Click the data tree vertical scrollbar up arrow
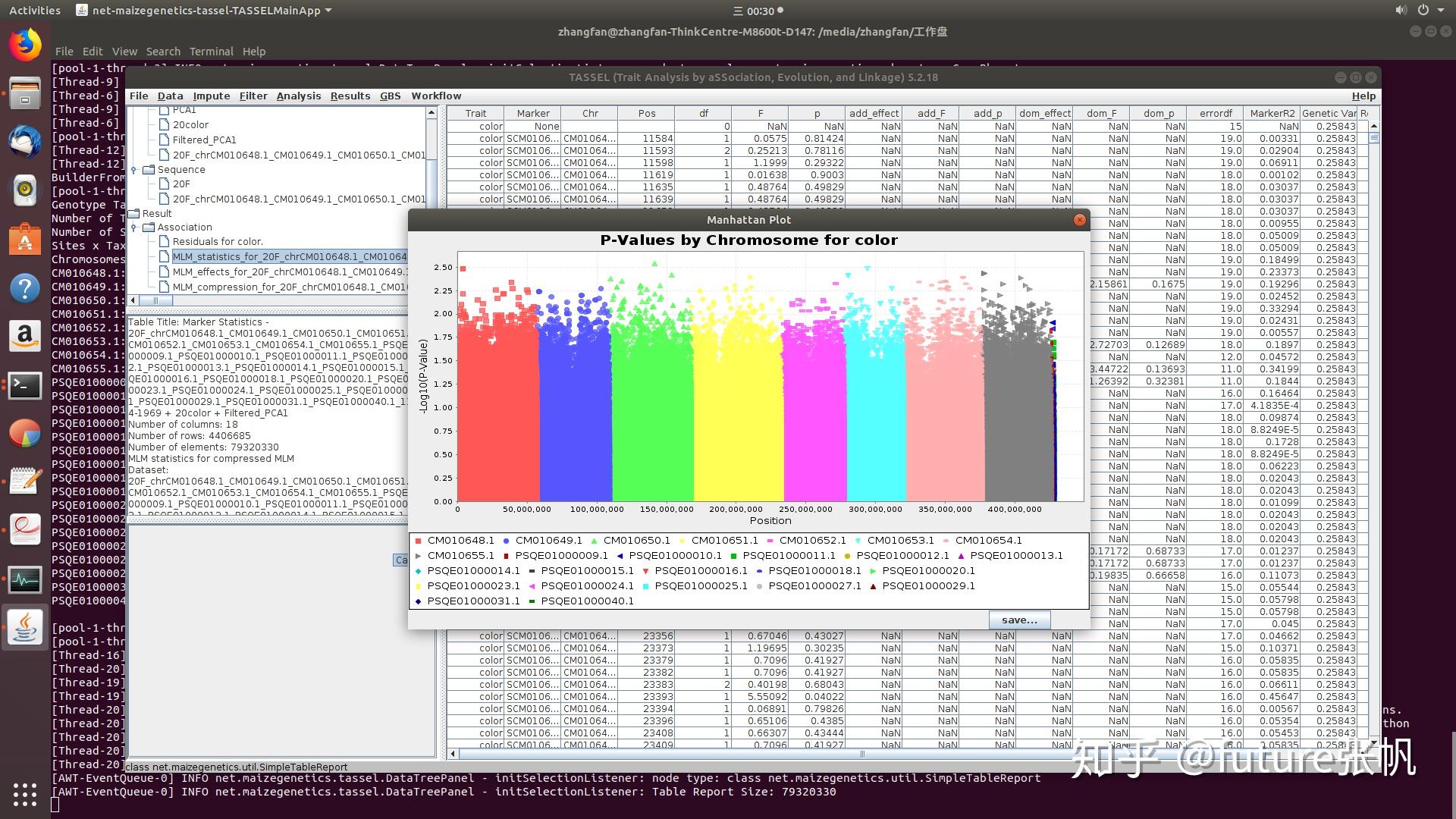The height and width of the screenshot is (819, 1456). click(431, 113)
